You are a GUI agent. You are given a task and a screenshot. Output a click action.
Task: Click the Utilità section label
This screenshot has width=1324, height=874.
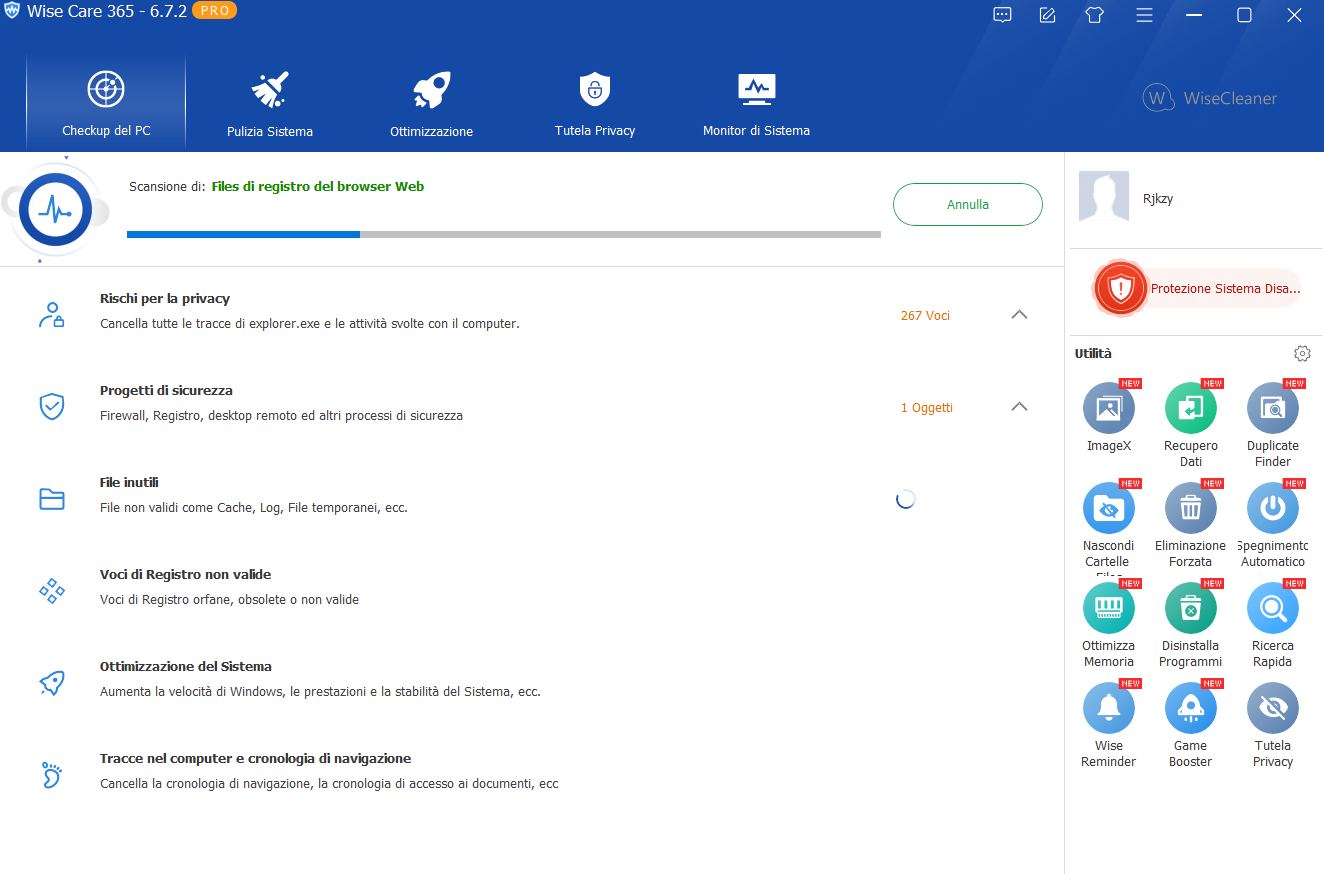coord(1093,353)
